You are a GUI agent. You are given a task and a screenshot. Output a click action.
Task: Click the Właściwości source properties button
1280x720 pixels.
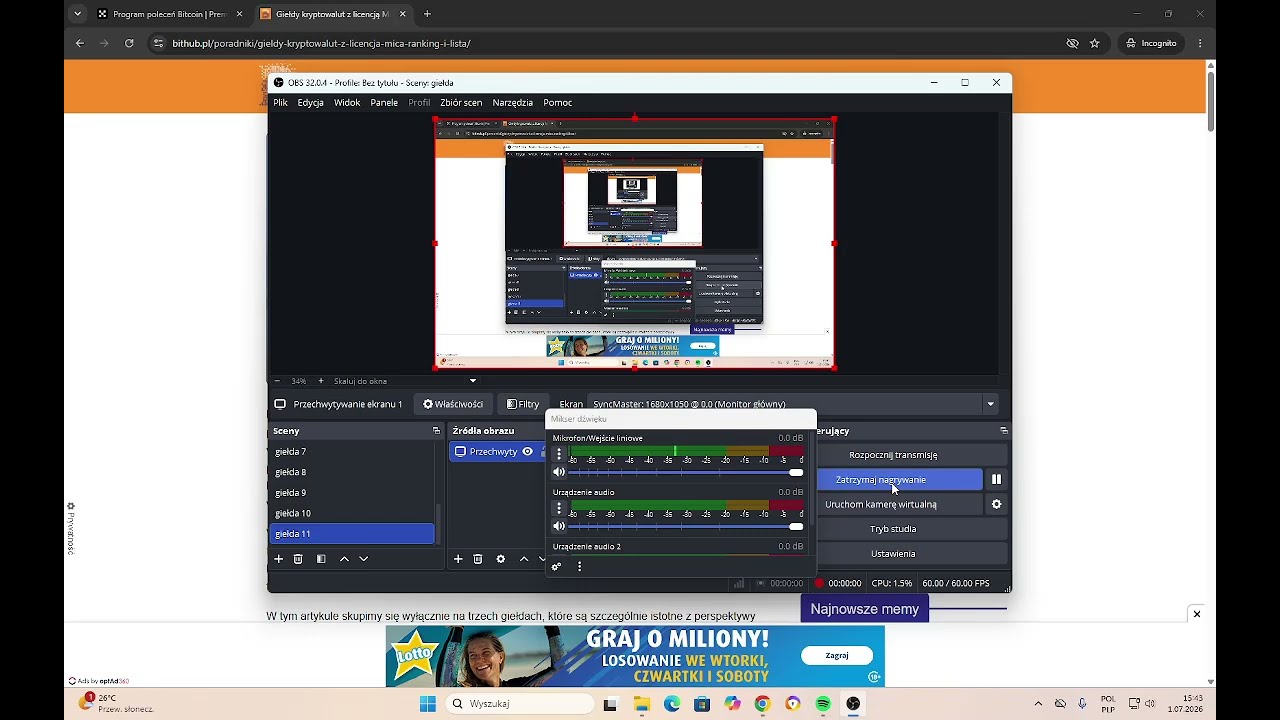pos(453,404)
